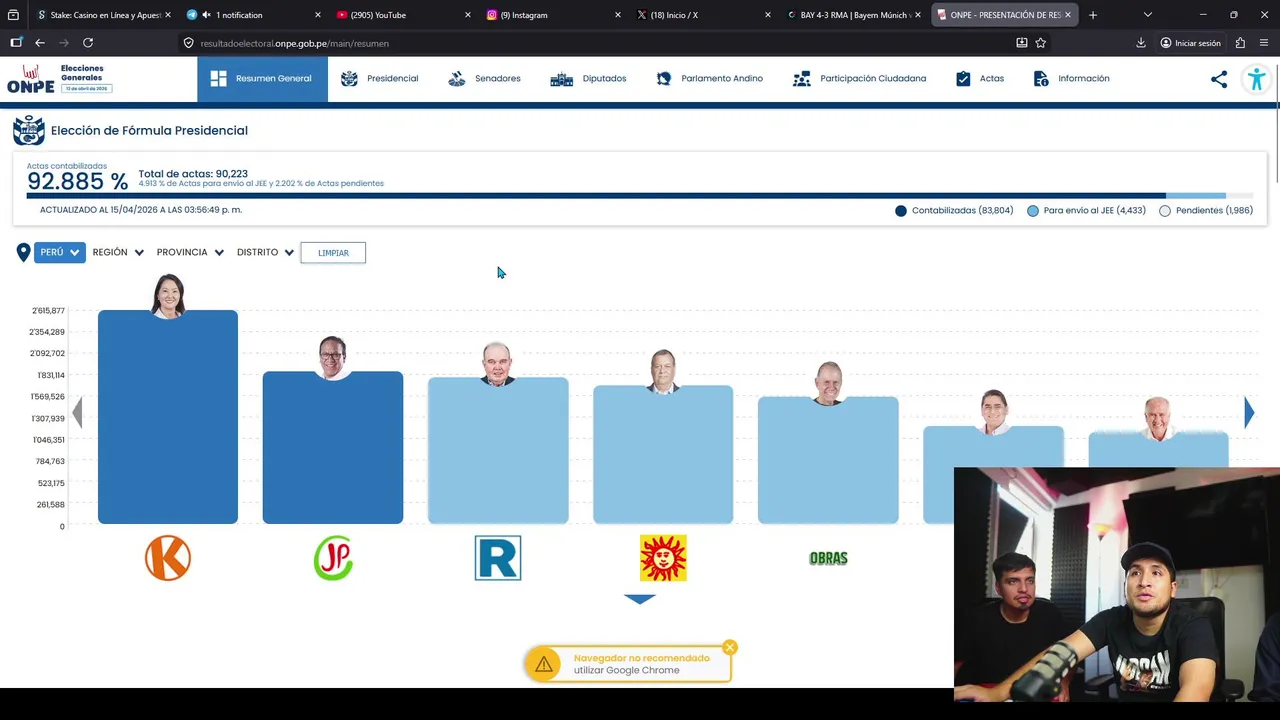Click the share icon in header
The width and height of the screenshot is (1280, 720).
(x=1219, y=79)
